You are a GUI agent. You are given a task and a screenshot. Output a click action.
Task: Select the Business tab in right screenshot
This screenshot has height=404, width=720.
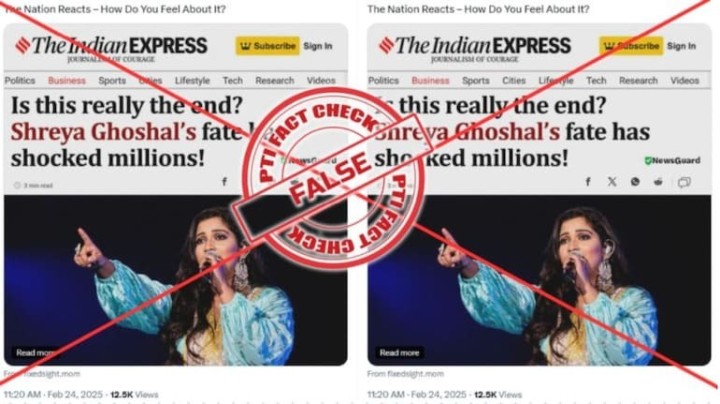pos(430,80)
